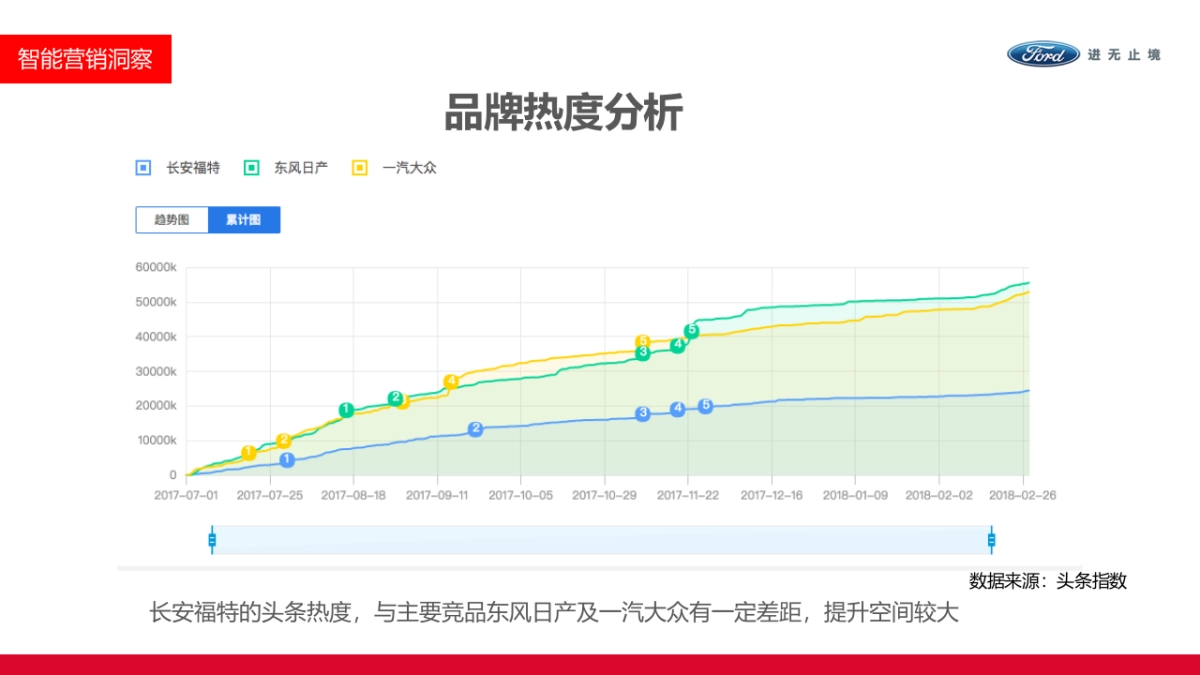Click the green marker 1 on the 东风日产 curve
Screen dimensions: 1200x675
click(x=346, y=409)
